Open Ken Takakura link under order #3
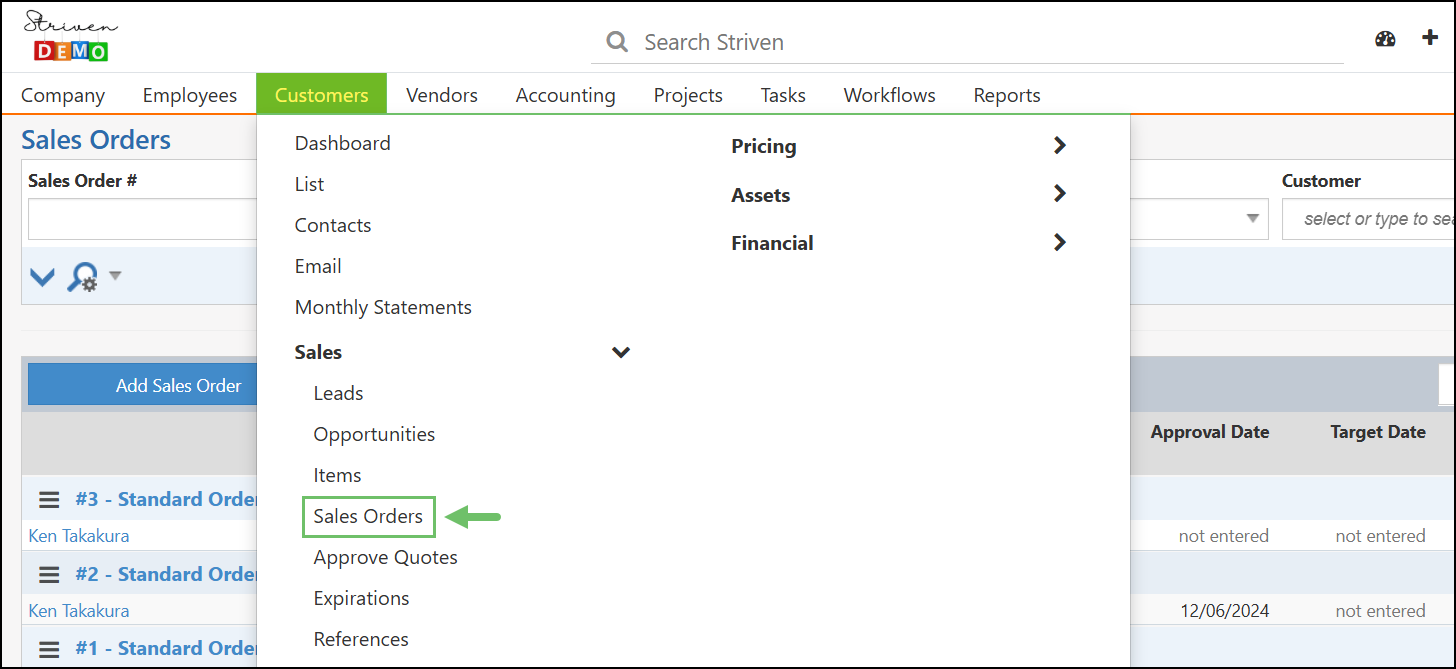 (79, 536)
